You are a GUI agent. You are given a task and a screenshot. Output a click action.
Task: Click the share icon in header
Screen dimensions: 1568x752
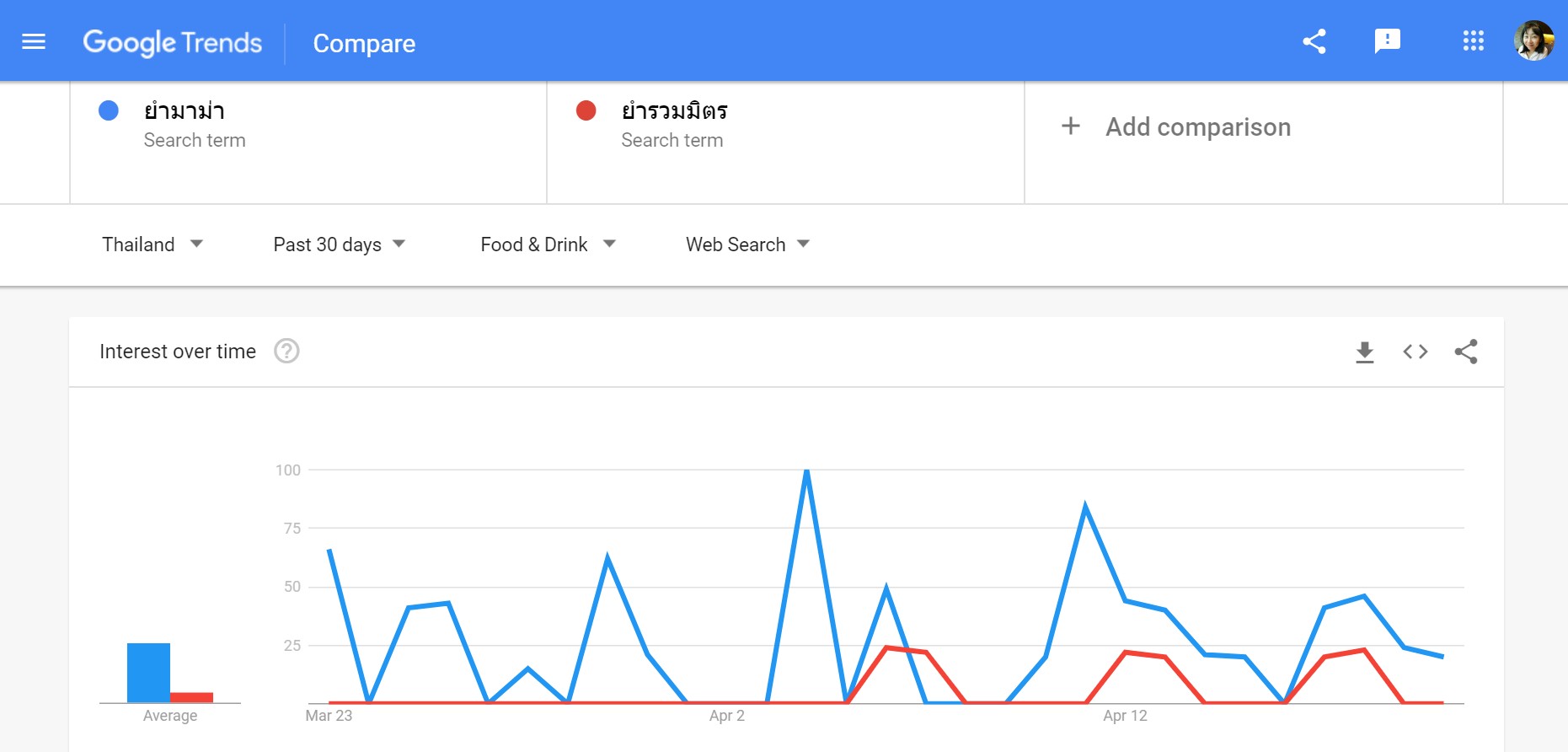[1314, 41]
